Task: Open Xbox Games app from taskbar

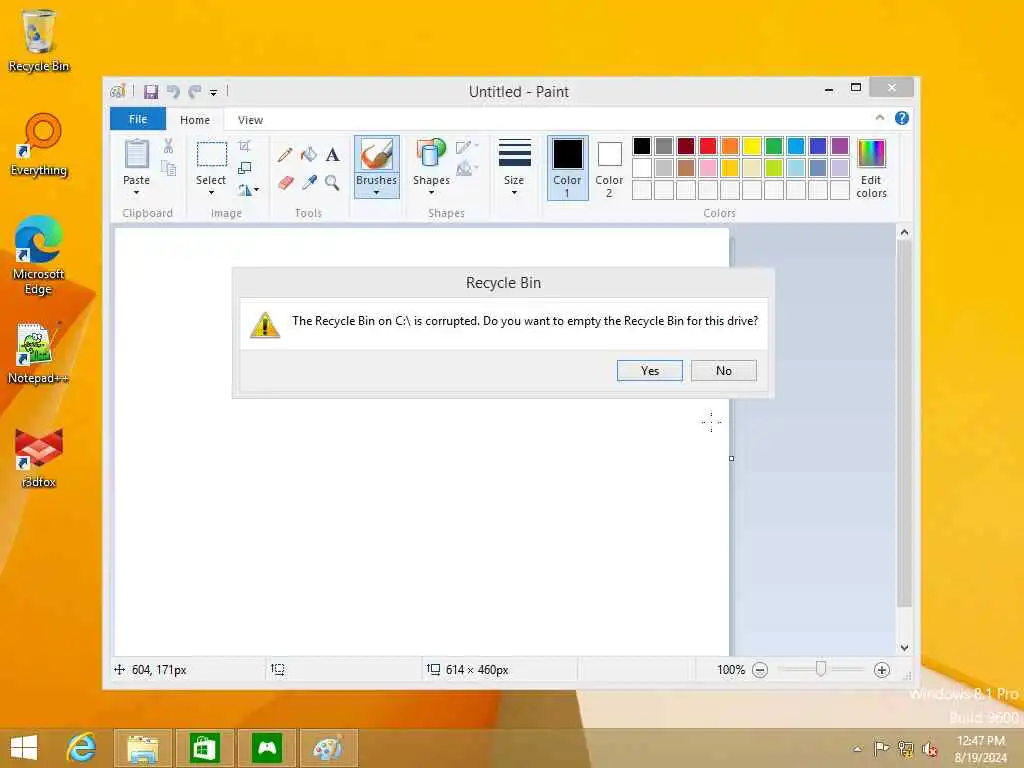Action: [266, 748]
